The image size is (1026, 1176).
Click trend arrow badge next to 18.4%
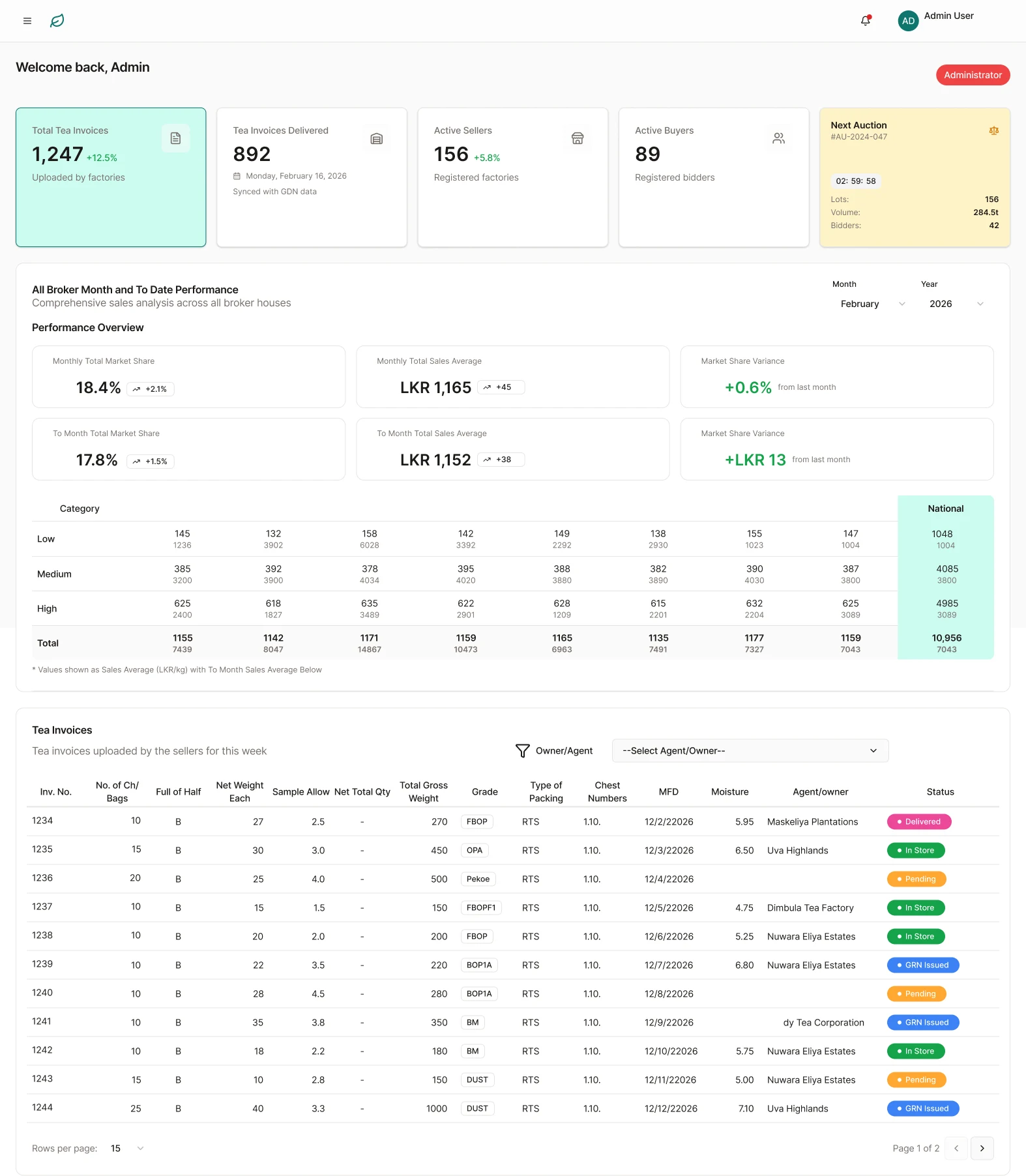(x=151, y=389)
